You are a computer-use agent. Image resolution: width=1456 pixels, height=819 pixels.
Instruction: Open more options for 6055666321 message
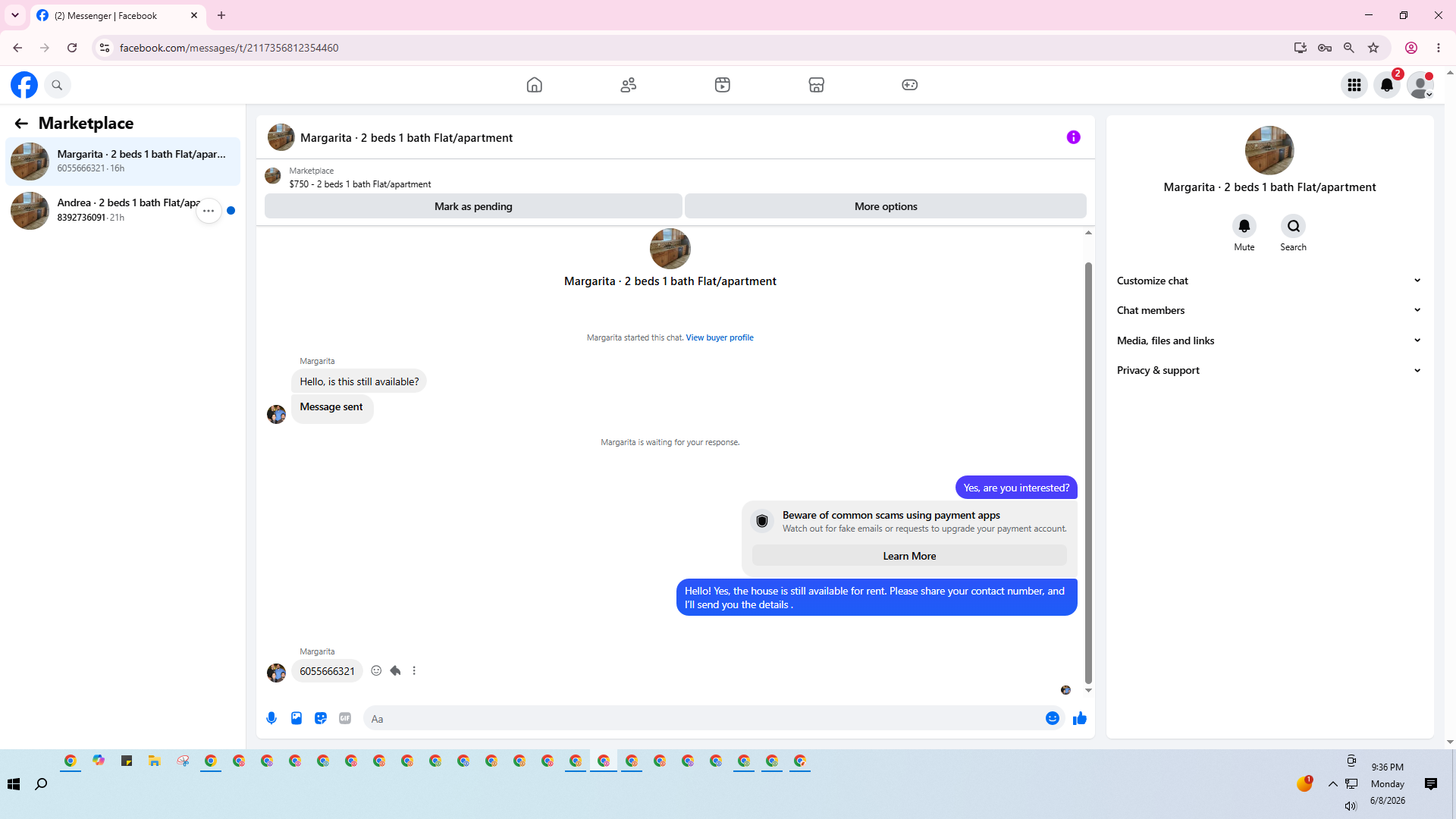pos(414,670)
